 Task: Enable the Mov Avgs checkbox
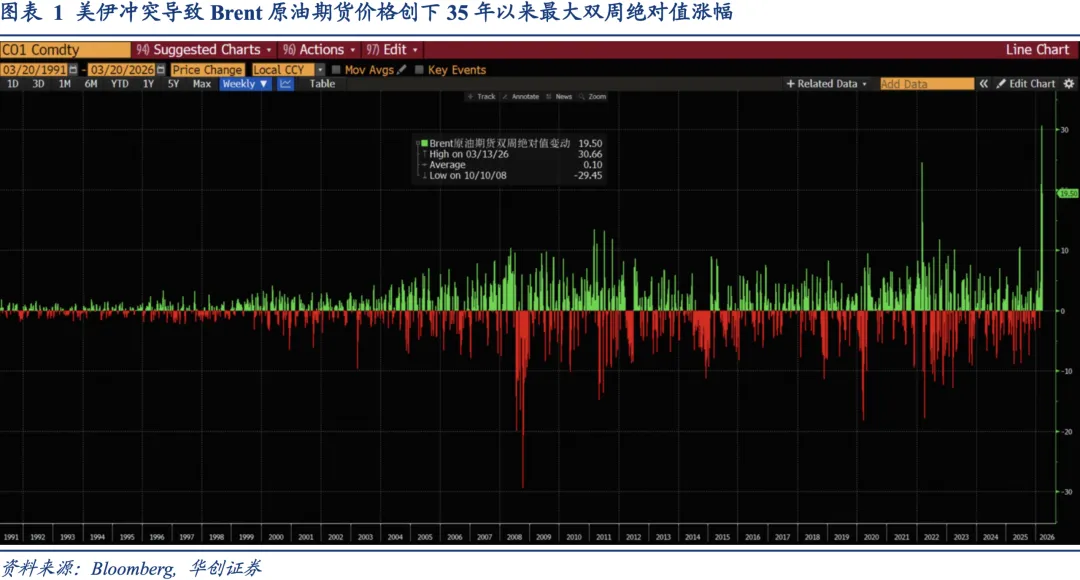click(x=336, y=70)
